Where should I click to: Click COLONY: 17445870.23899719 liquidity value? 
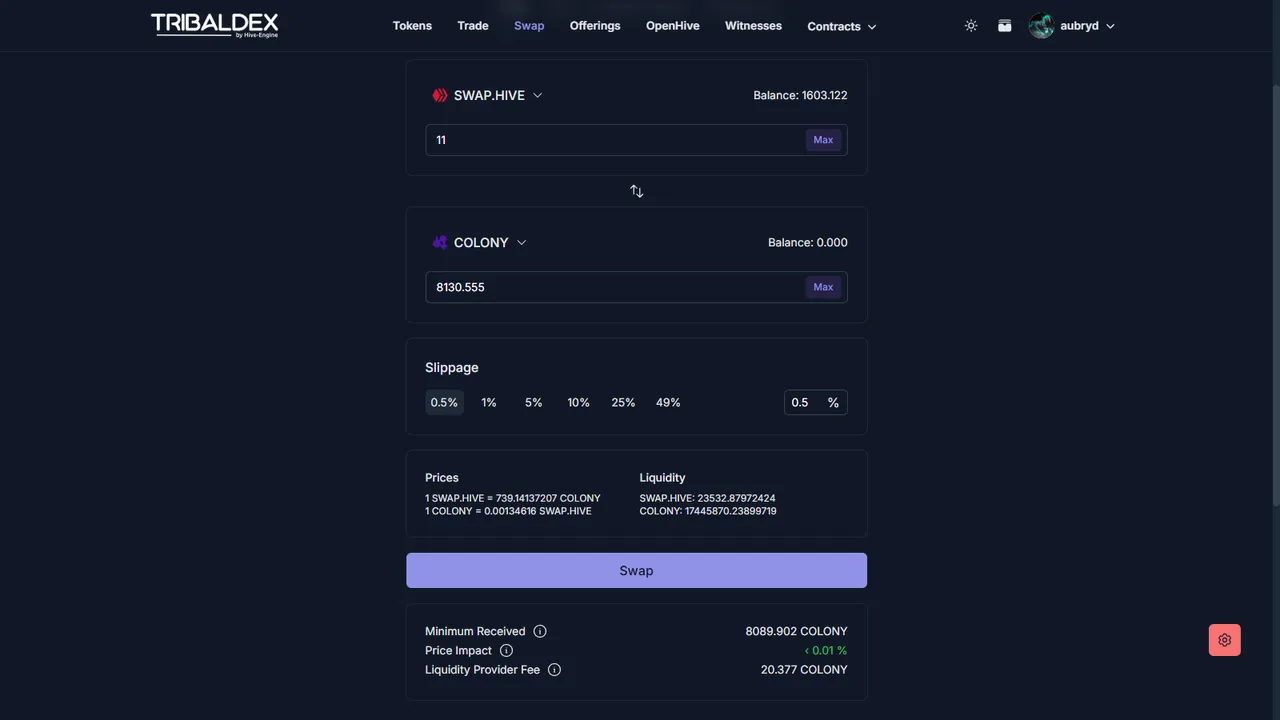click(708, 511)
